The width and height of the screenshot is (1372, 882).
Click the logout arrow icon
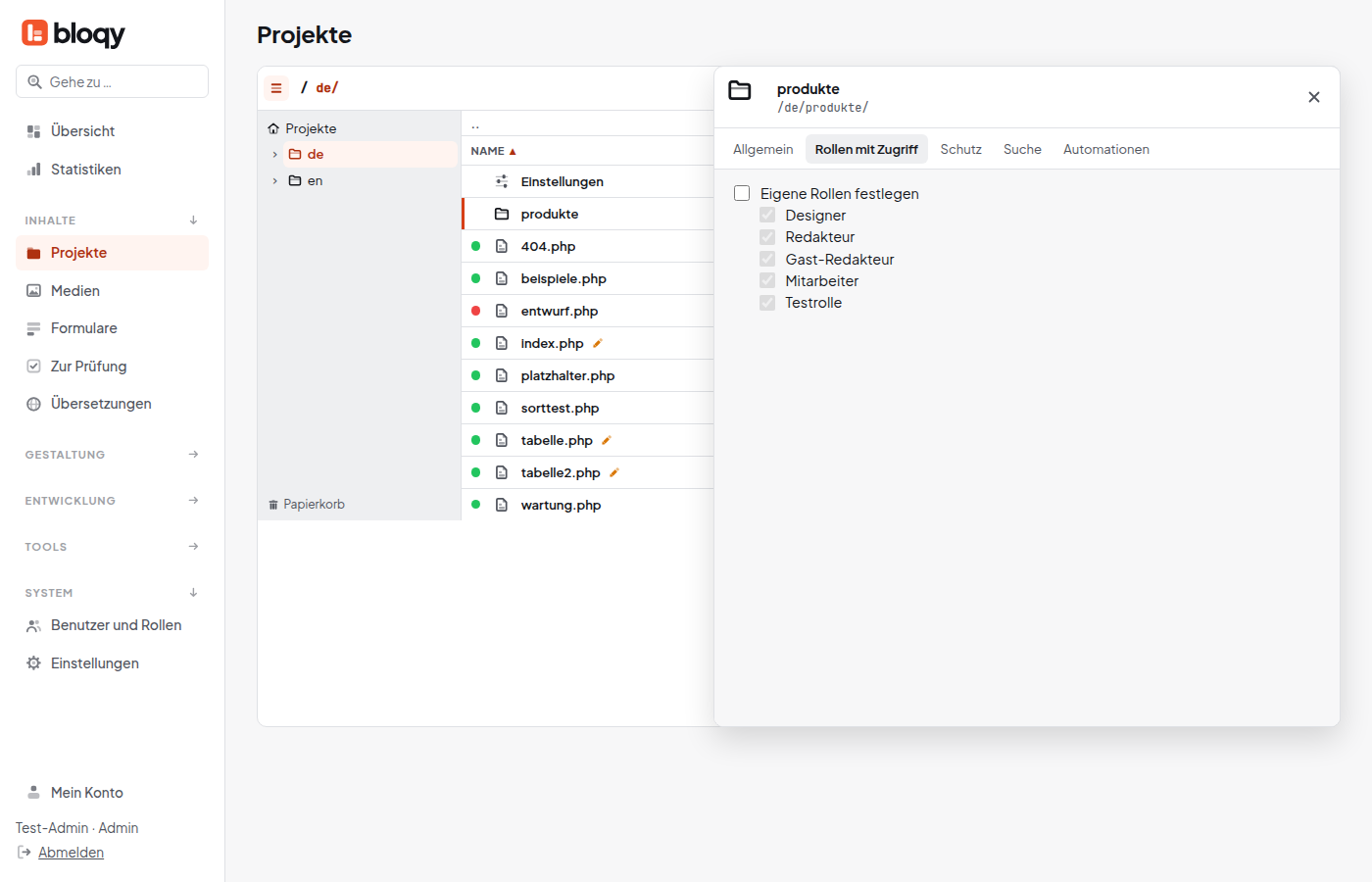point(24,853)
